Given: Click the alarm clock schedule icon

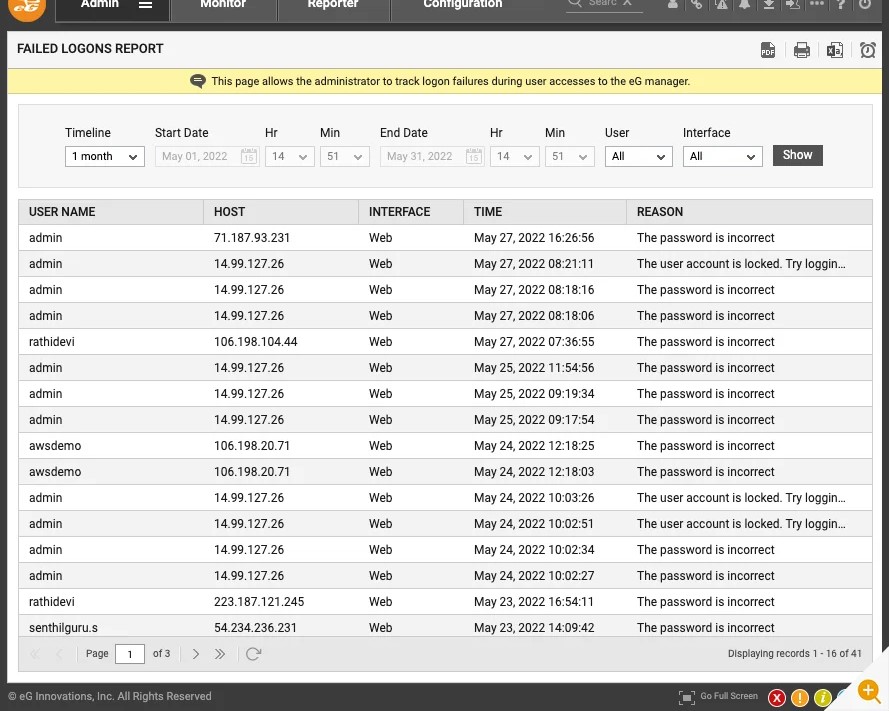Looking at the screenshot, I should (x=867, y=51).
